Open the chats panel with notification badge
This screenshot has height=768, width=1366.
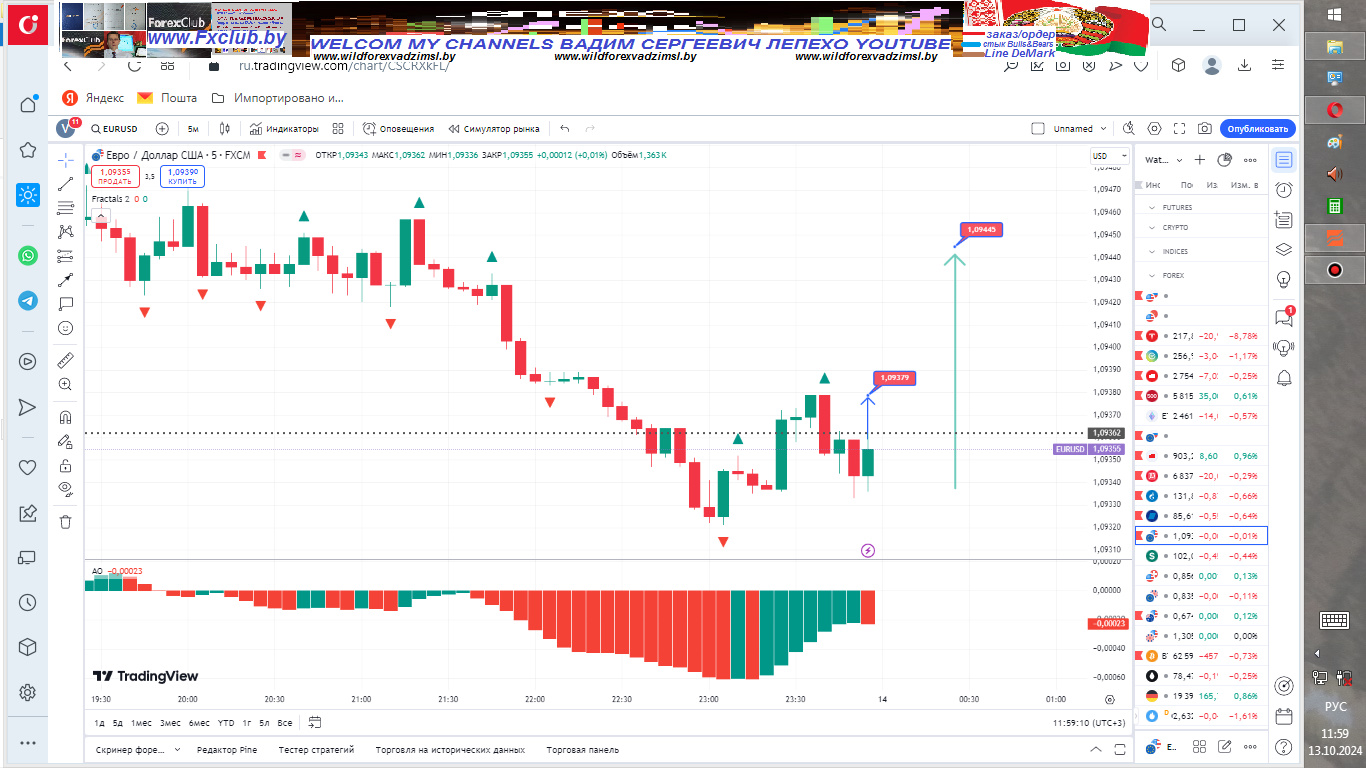(x=1284, y=317)
